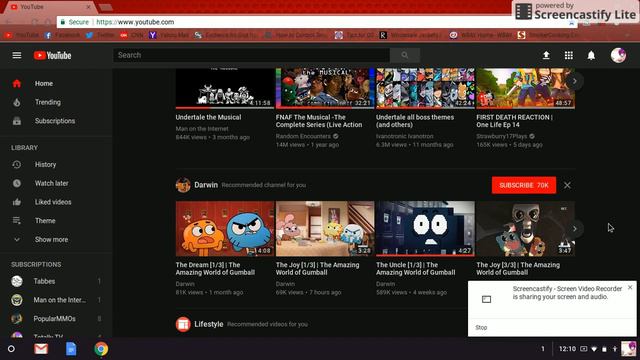
Task: Open Ivanotronic Ivanotron channel link
Action: [404, 136]
